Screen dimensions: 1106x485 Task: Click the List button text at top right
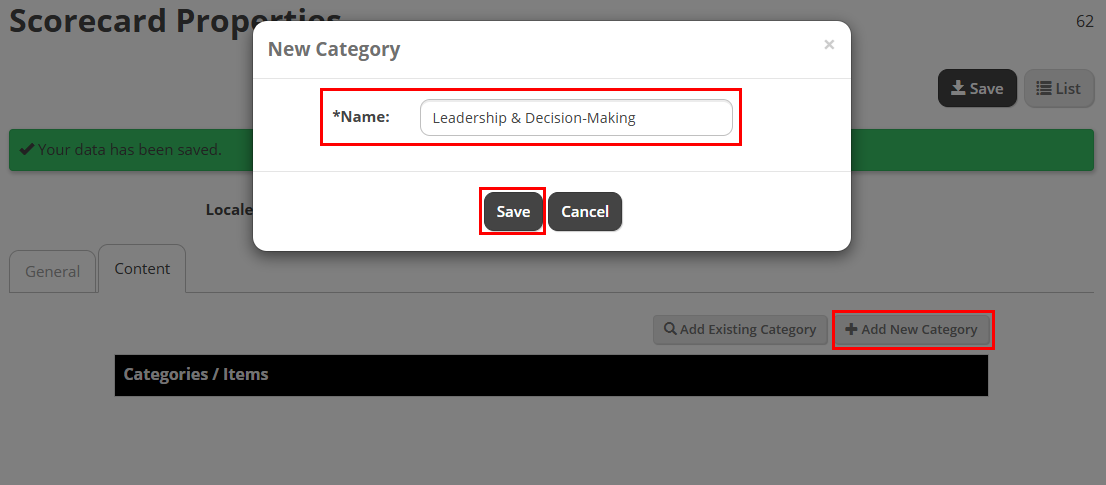(1068, 88)
